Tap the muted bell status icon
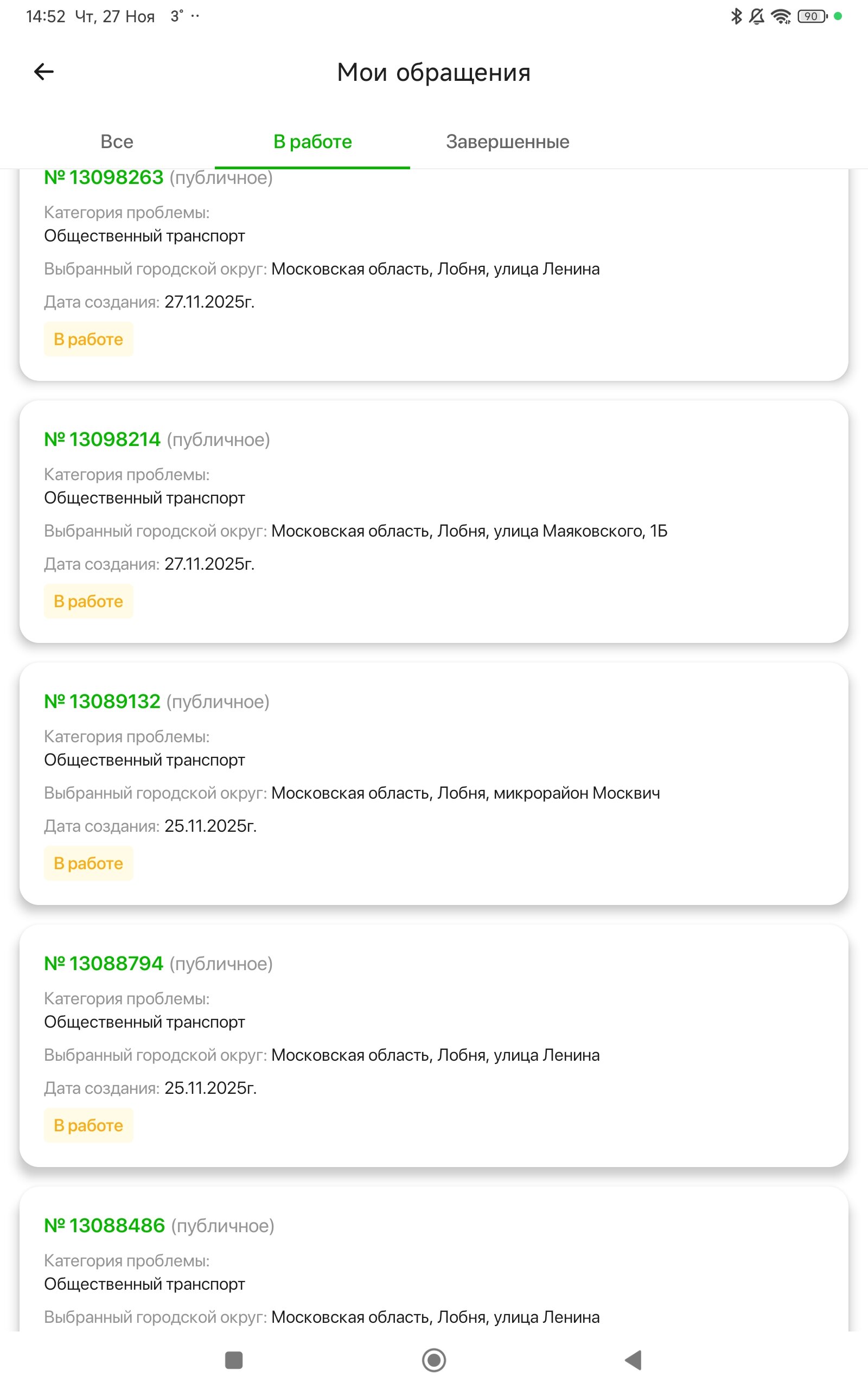Image resolution: width=868 pixels, height=1389 pixels. [757, 16]
